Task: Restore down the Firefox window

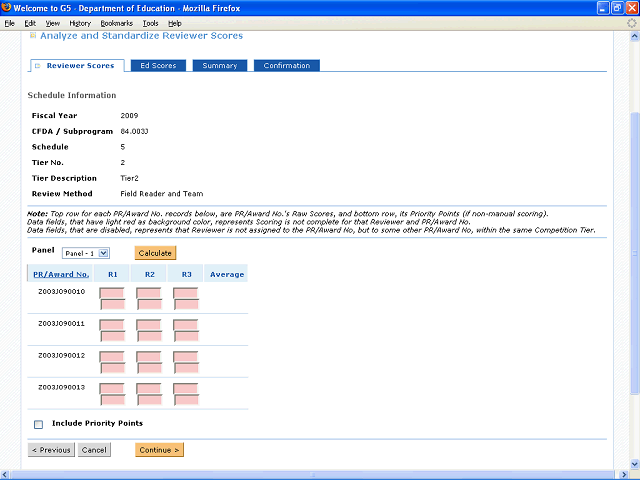Action: pyautogui.click(x=618, y=8)
